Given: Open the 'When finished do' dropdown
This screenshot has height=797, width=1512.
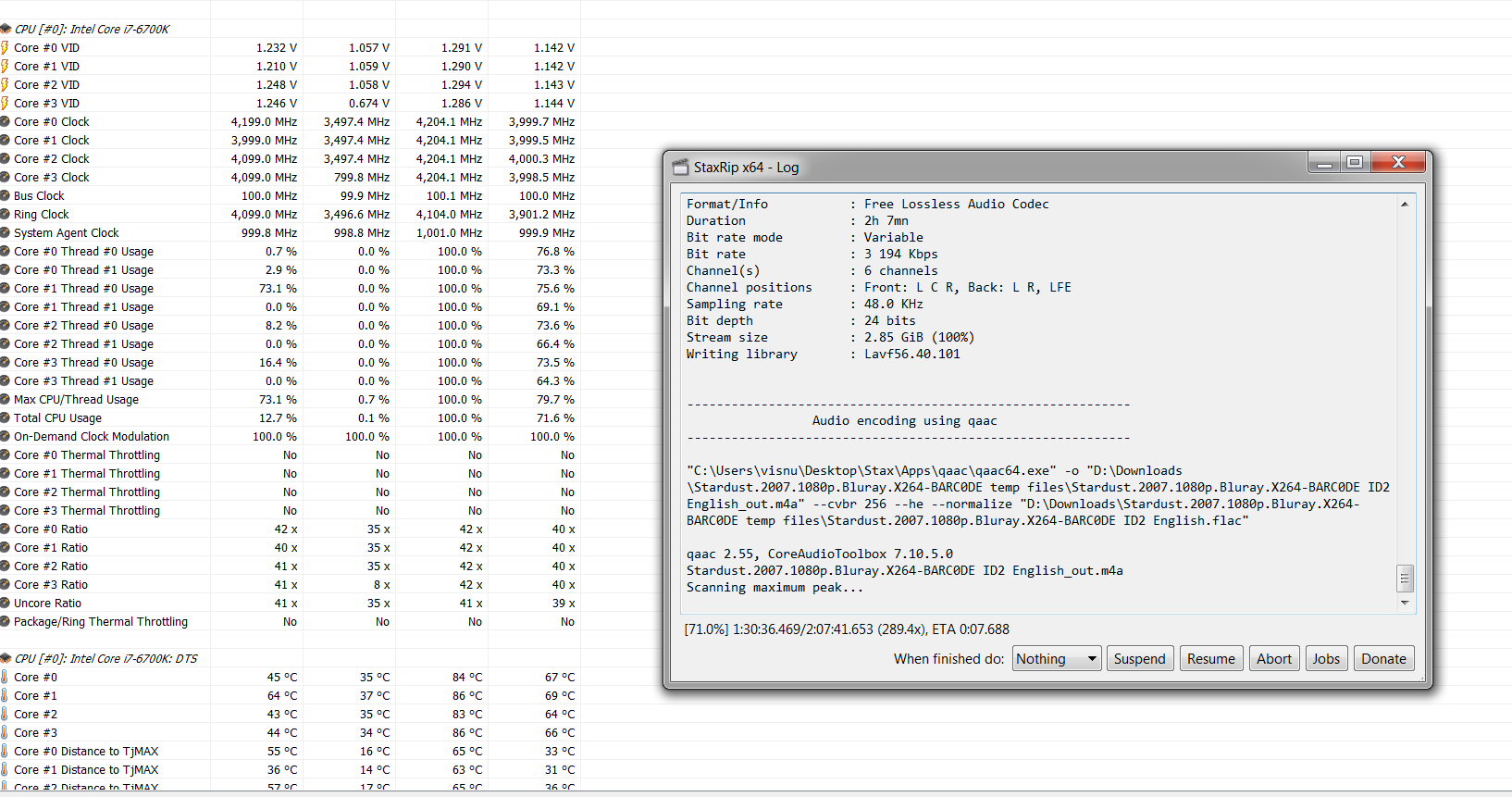Looking at the screenshot, I should [x=1056, y=658].
